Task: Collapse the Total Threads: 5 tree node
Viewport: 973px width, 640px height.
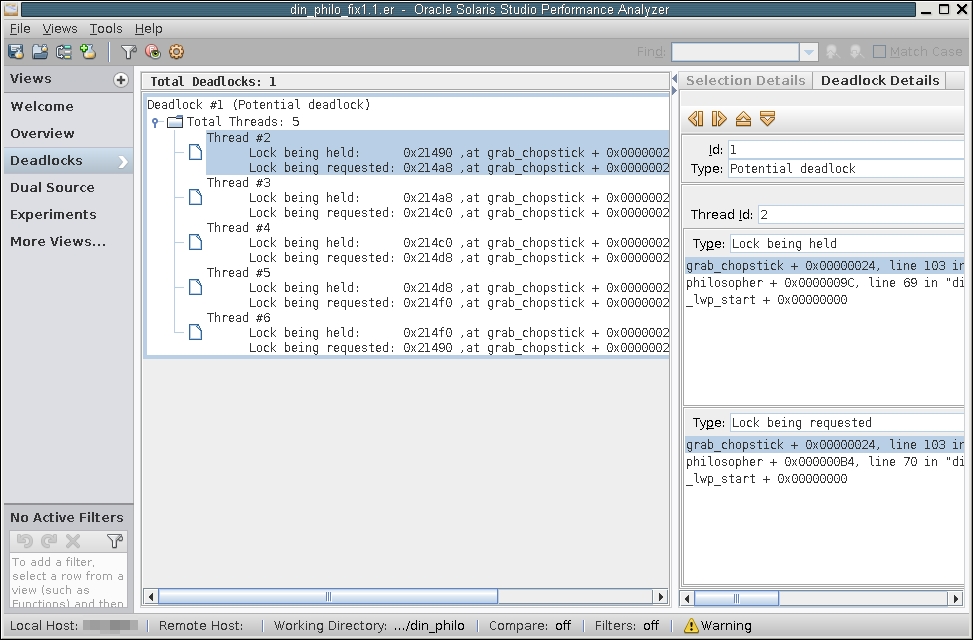Action: [x=156, y=123]
